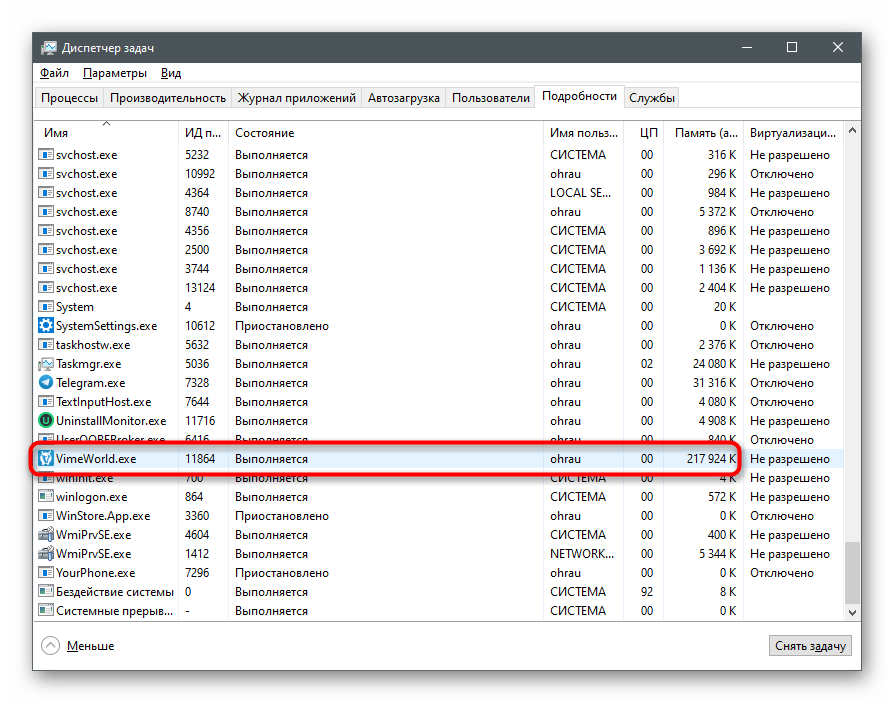
Task: Switch to the Автозагрузка tab
Action: tap(404, 97)
